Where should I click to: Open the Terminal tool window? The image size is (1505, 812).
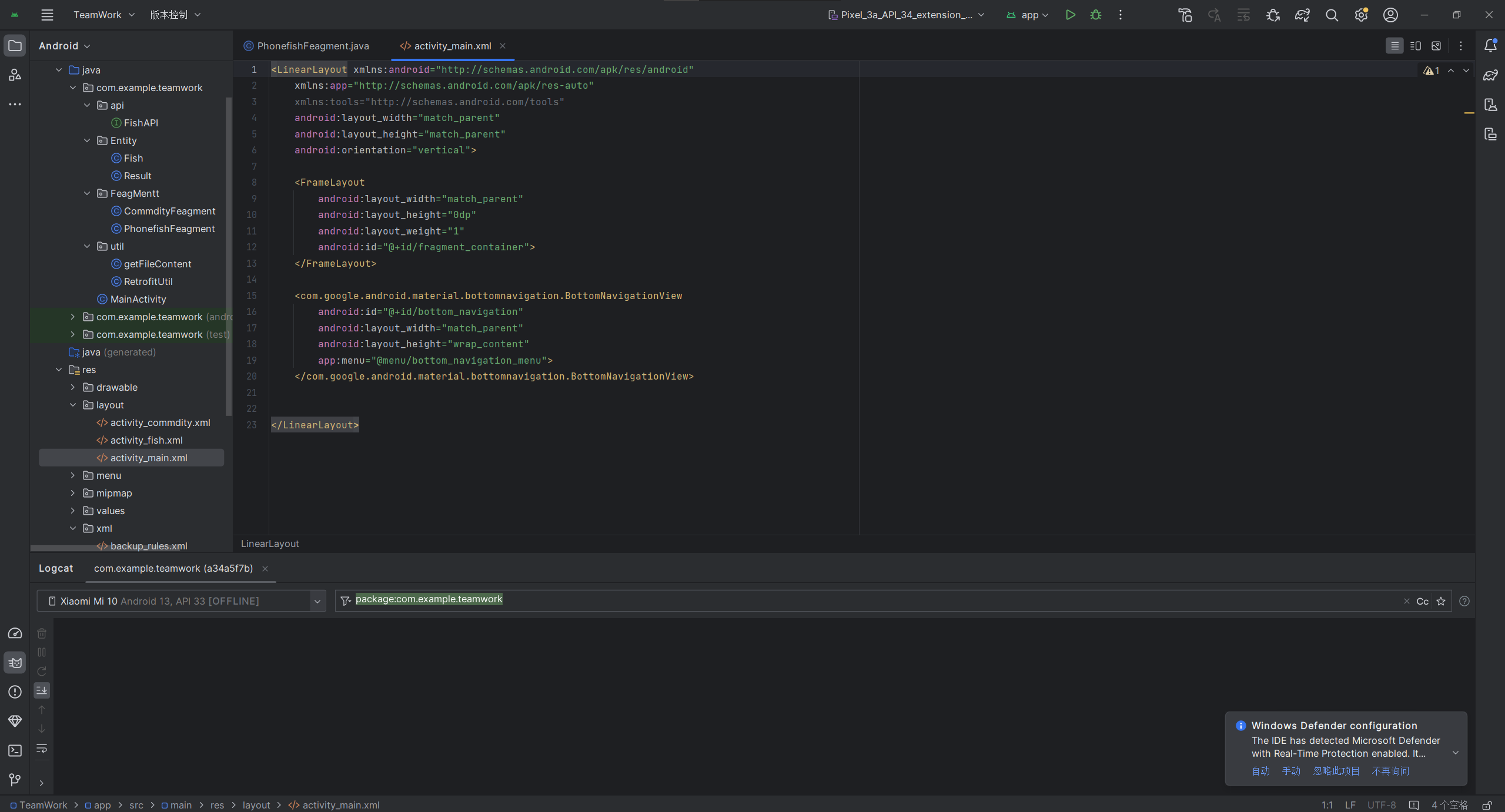pyautogui.click(x=15, y=750)
